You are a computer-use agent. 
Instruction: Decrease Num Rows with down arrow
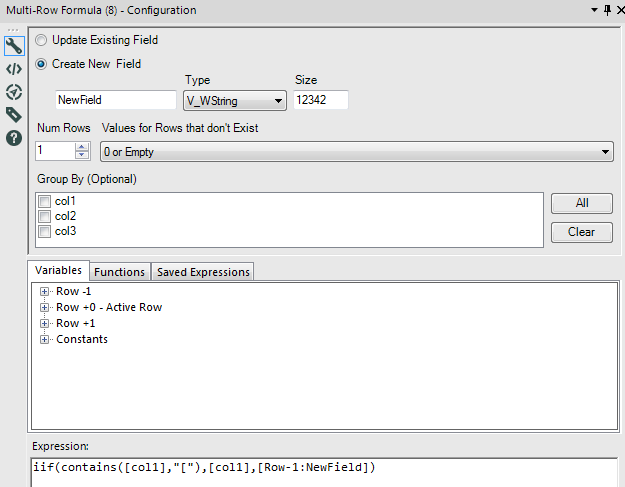[x=82, y=155]
